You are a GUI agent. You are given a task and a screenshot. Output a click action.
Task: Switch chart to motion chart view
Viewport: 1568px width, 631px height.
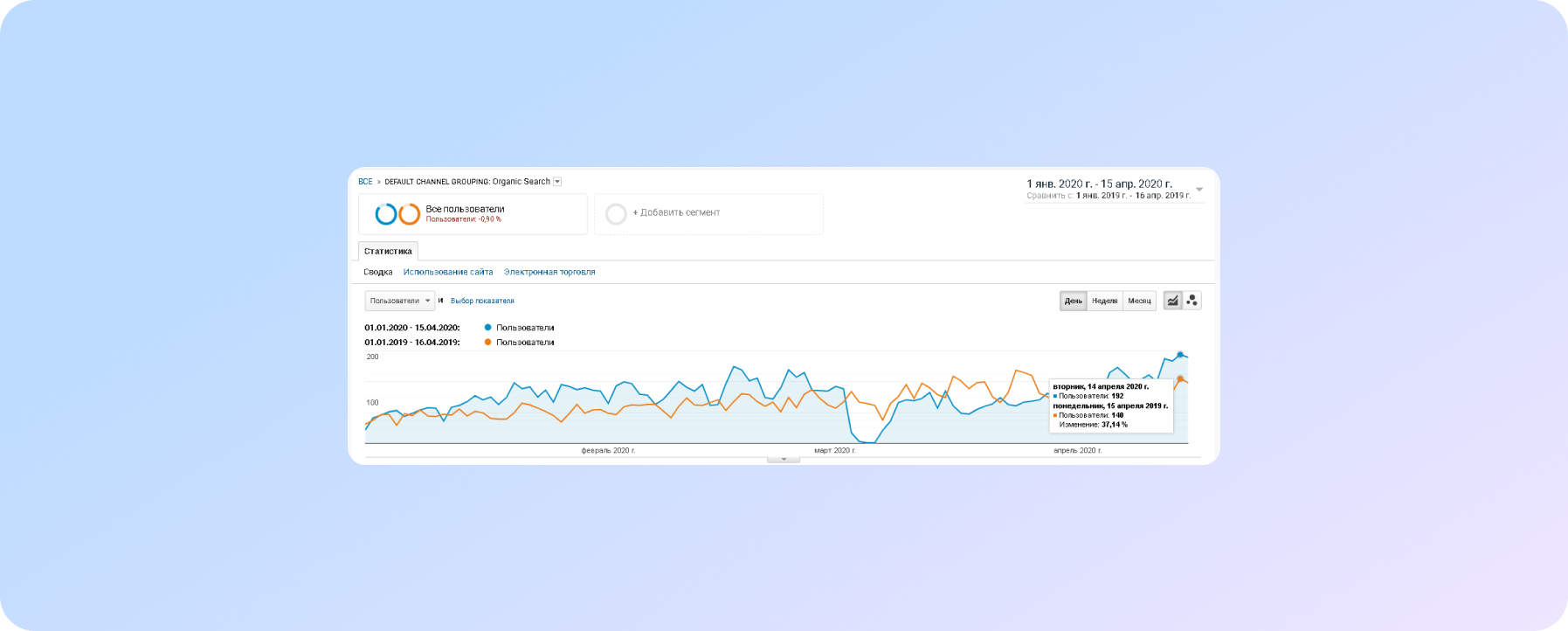click(1192, 301)
